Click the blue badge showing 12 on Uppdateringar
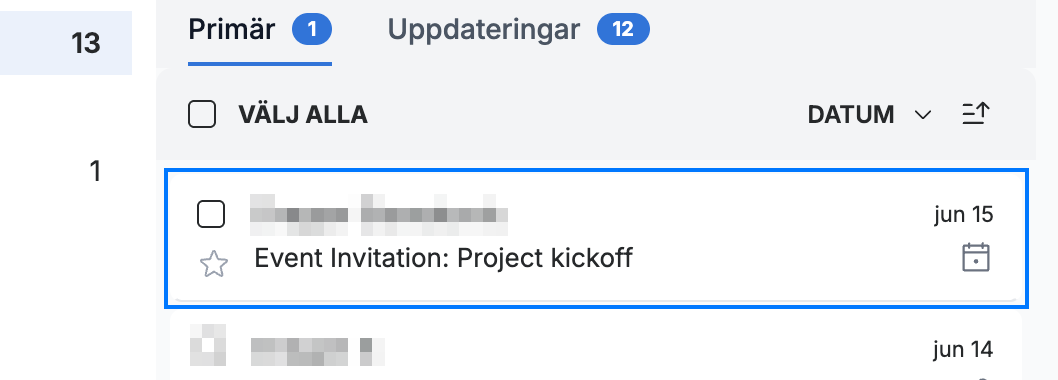The width and height of the screenshot is (1058, 380). 623,30
